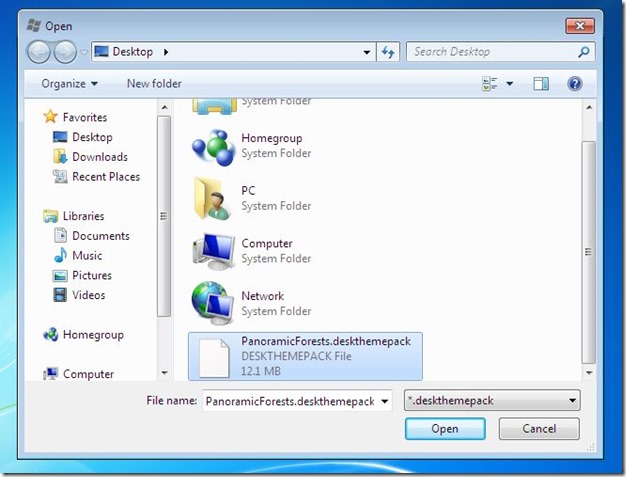Select the Network item name in file list
Viewport: 626px width, 477px height.
click(x=262, y=296)
